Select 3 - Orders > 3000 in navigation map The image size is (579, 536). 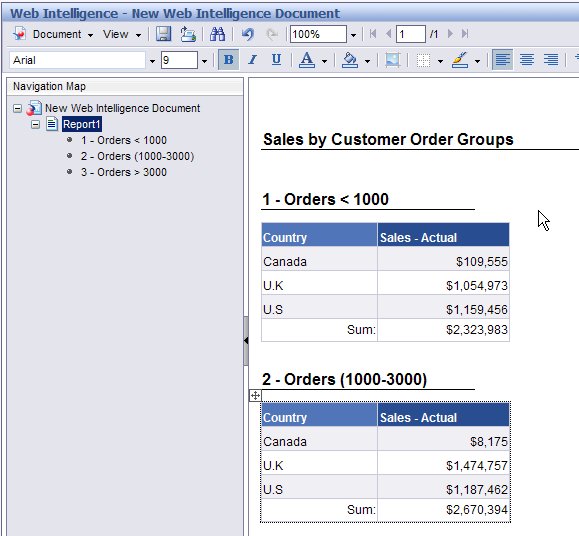pos(124,172)
